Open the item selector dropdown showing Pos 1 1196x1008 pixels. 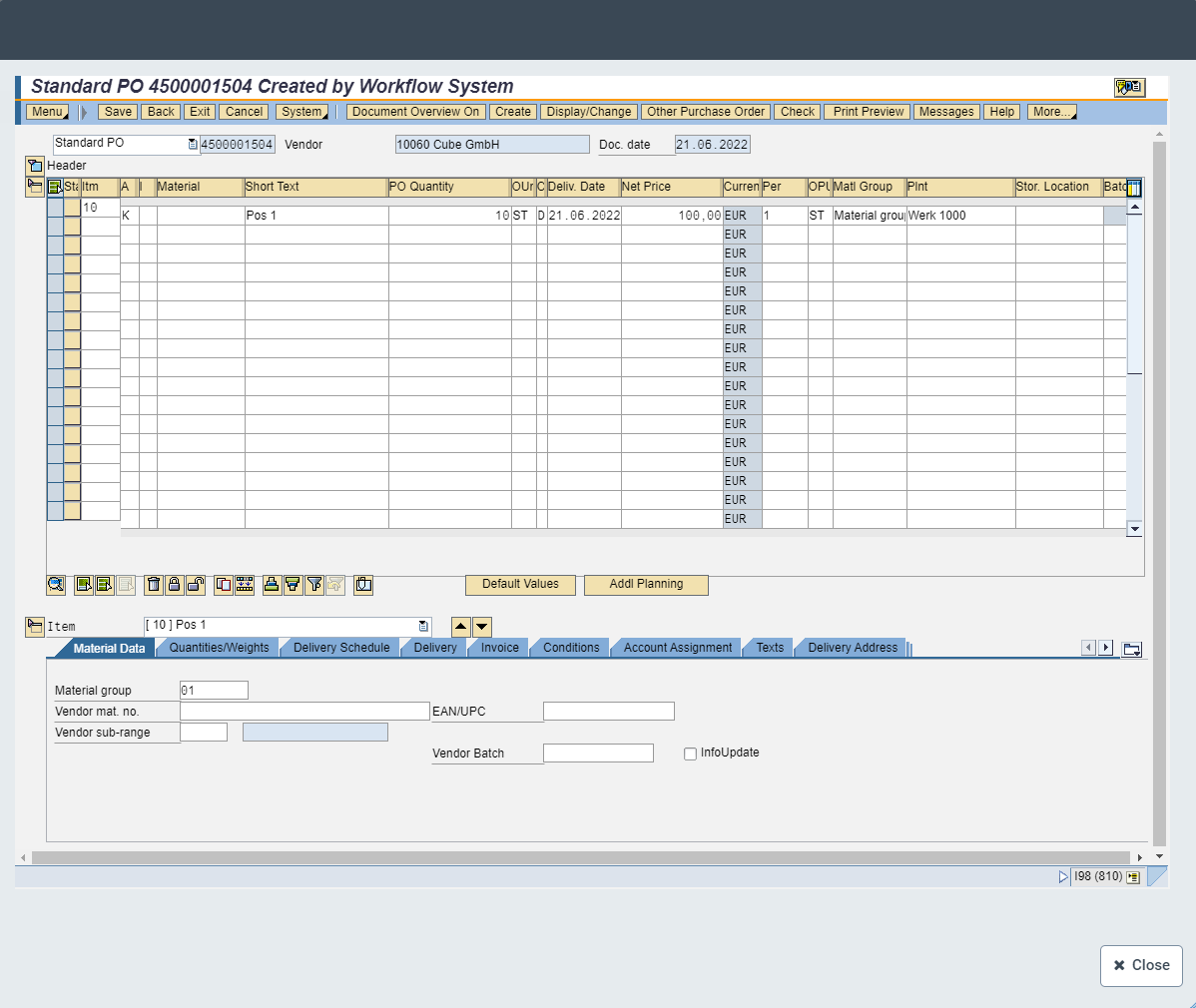pos(423,626)
